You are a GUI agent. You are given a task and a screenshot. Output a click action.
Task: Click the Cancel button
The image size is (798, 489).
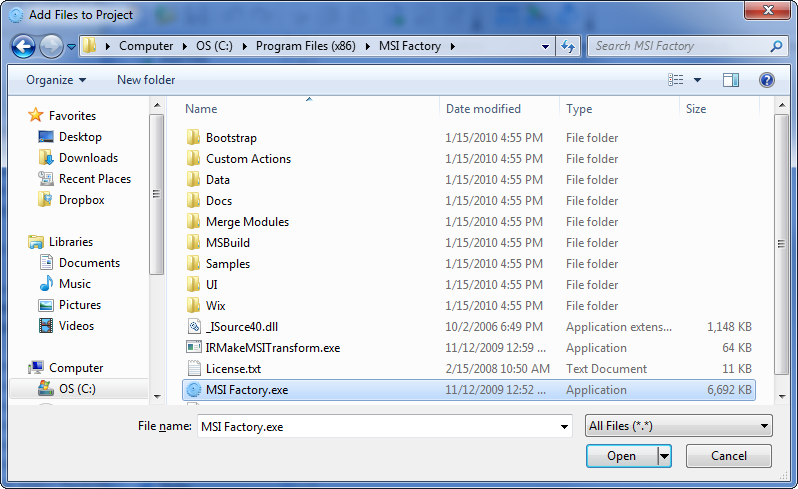[x=729, y=456]
